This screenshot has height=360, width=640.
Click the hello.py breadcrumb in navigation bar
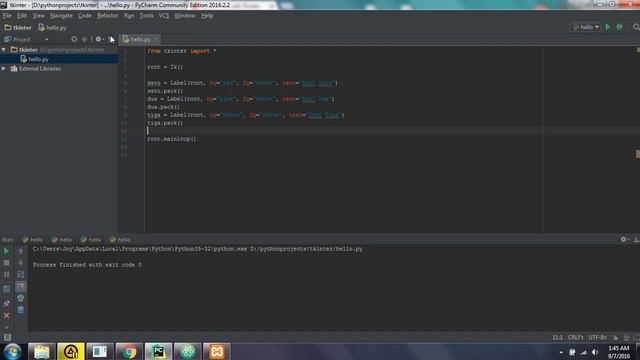(52, 28)
